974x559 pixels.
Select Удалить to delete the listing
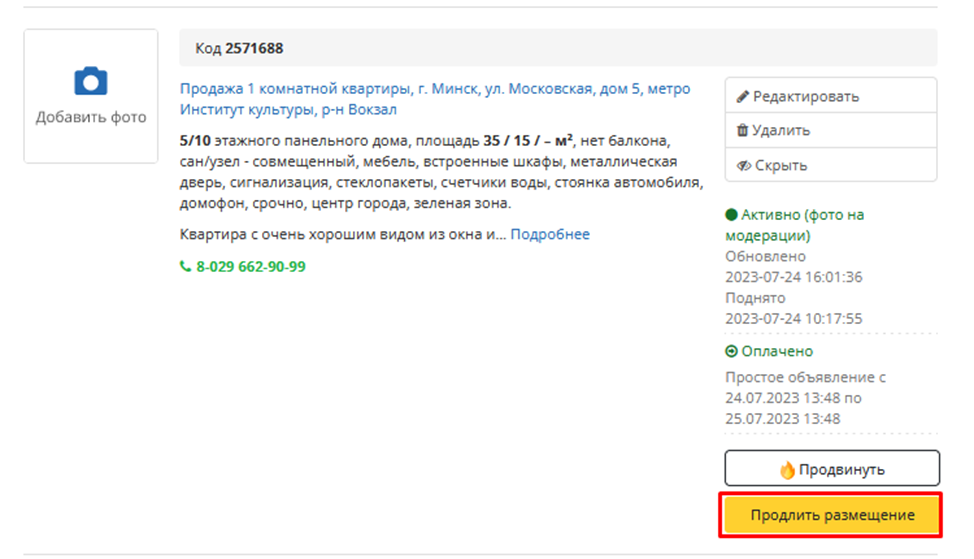click(831, 130)
